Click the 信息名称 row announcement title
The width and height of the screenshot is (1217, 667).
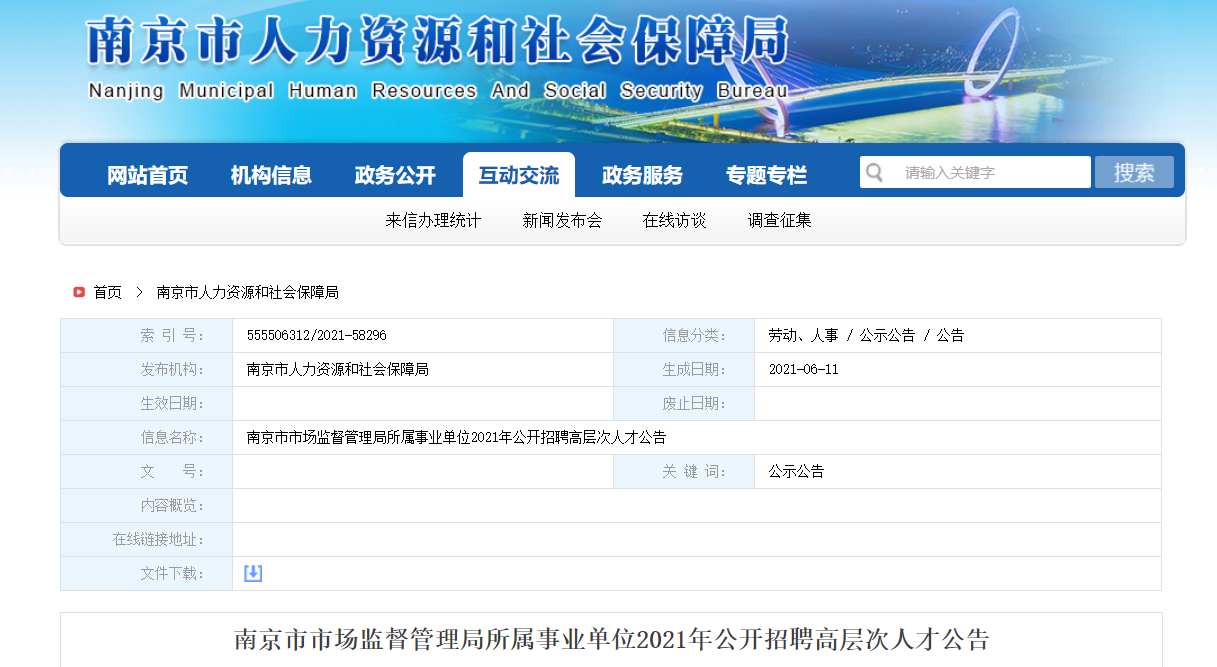tap(456, 438)
